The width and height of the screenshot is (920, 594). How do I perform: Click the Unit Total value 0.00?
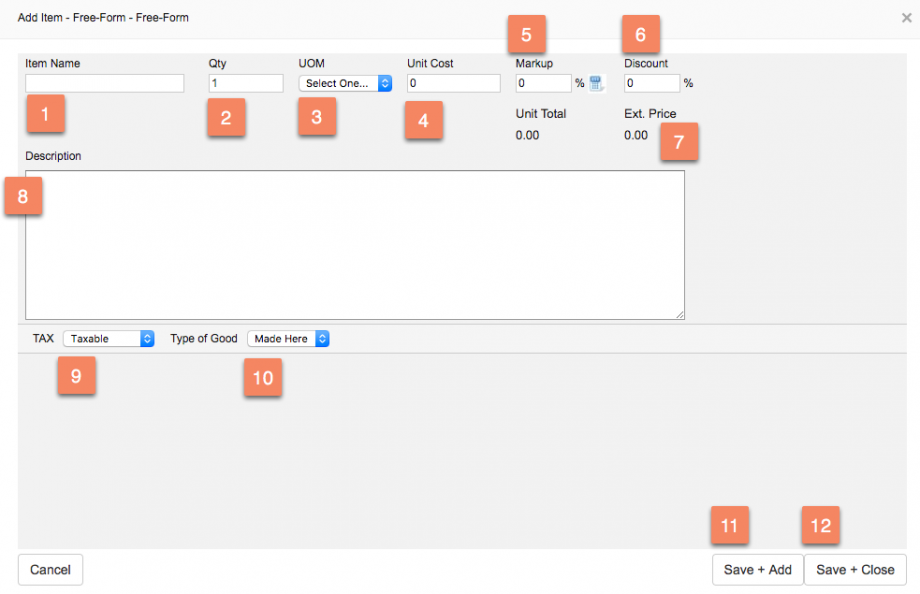tap(527, 135)
